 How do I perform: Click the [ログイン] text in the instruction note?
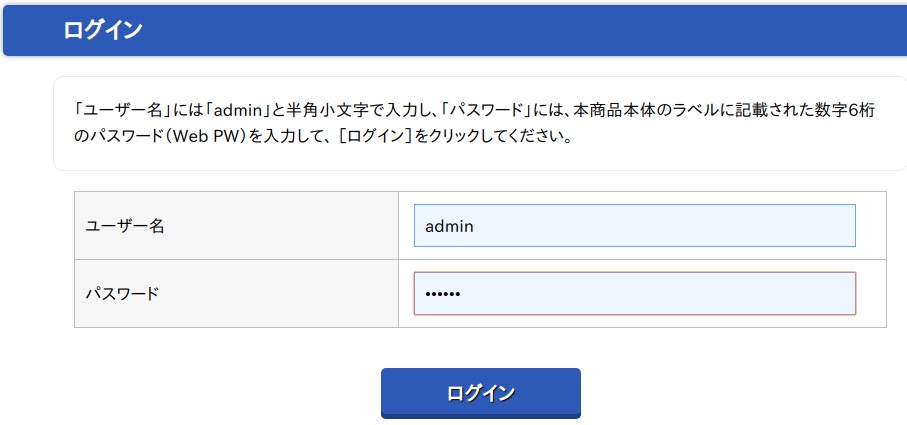(376, 136)
